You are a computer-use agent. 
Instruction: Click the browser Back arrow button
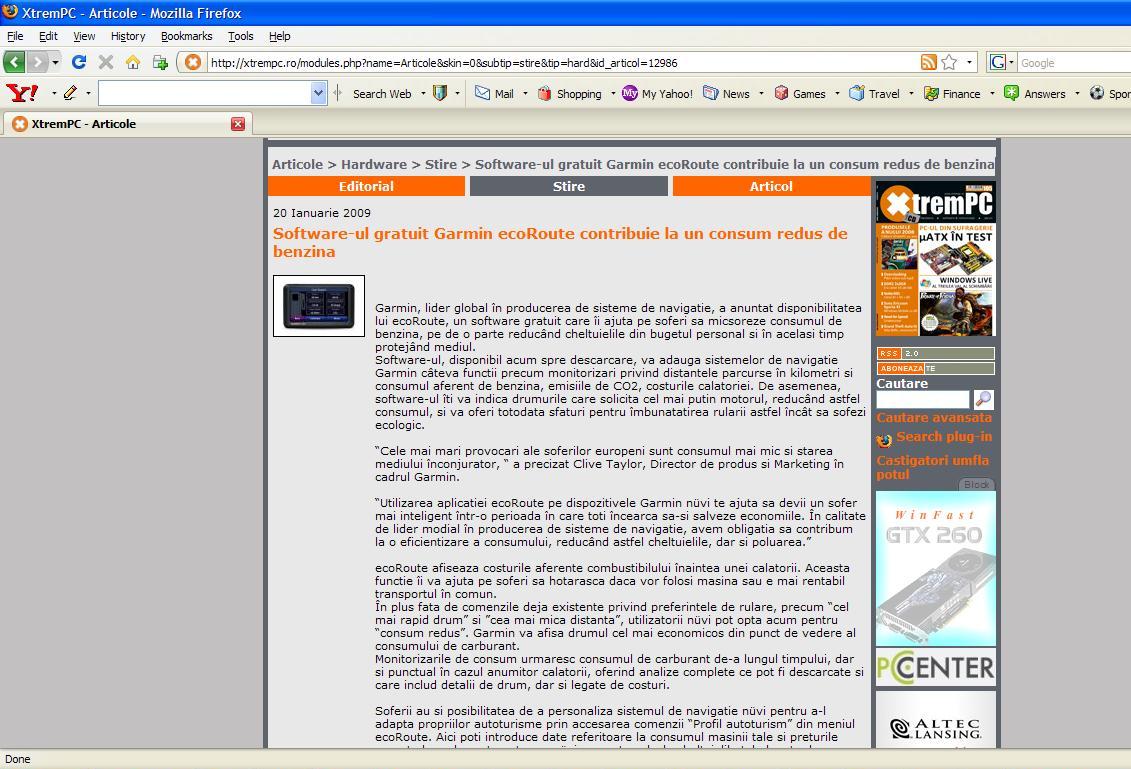[14, 62]
